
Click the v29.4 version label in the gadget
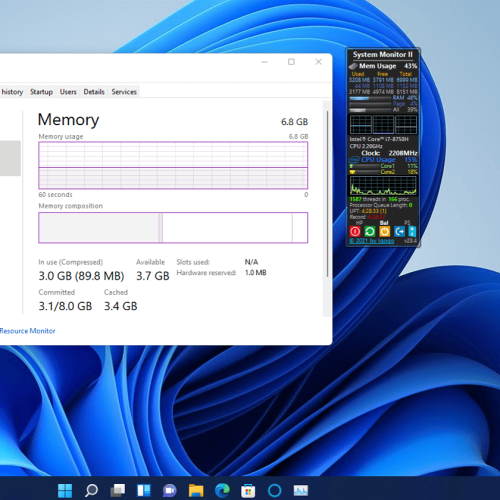tap(411, 241)
